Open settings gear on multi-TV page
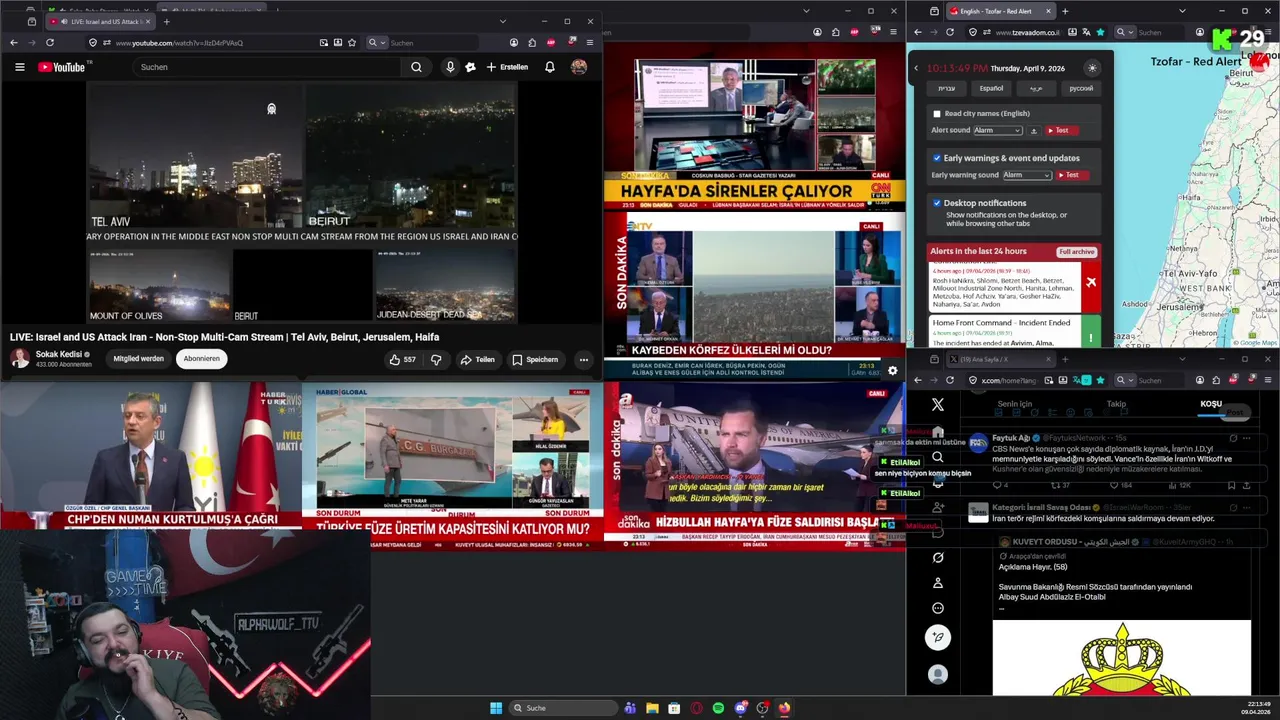Image resolution: width=1280 pixels, height=720 pixels. [x=892, y=370]
